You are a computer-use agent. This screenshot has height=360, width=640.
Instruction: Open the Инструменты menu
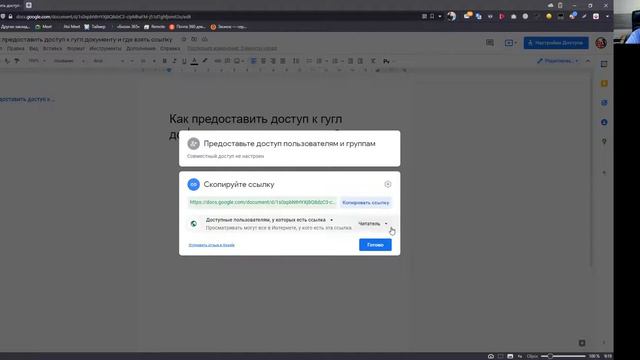point(105,49)
